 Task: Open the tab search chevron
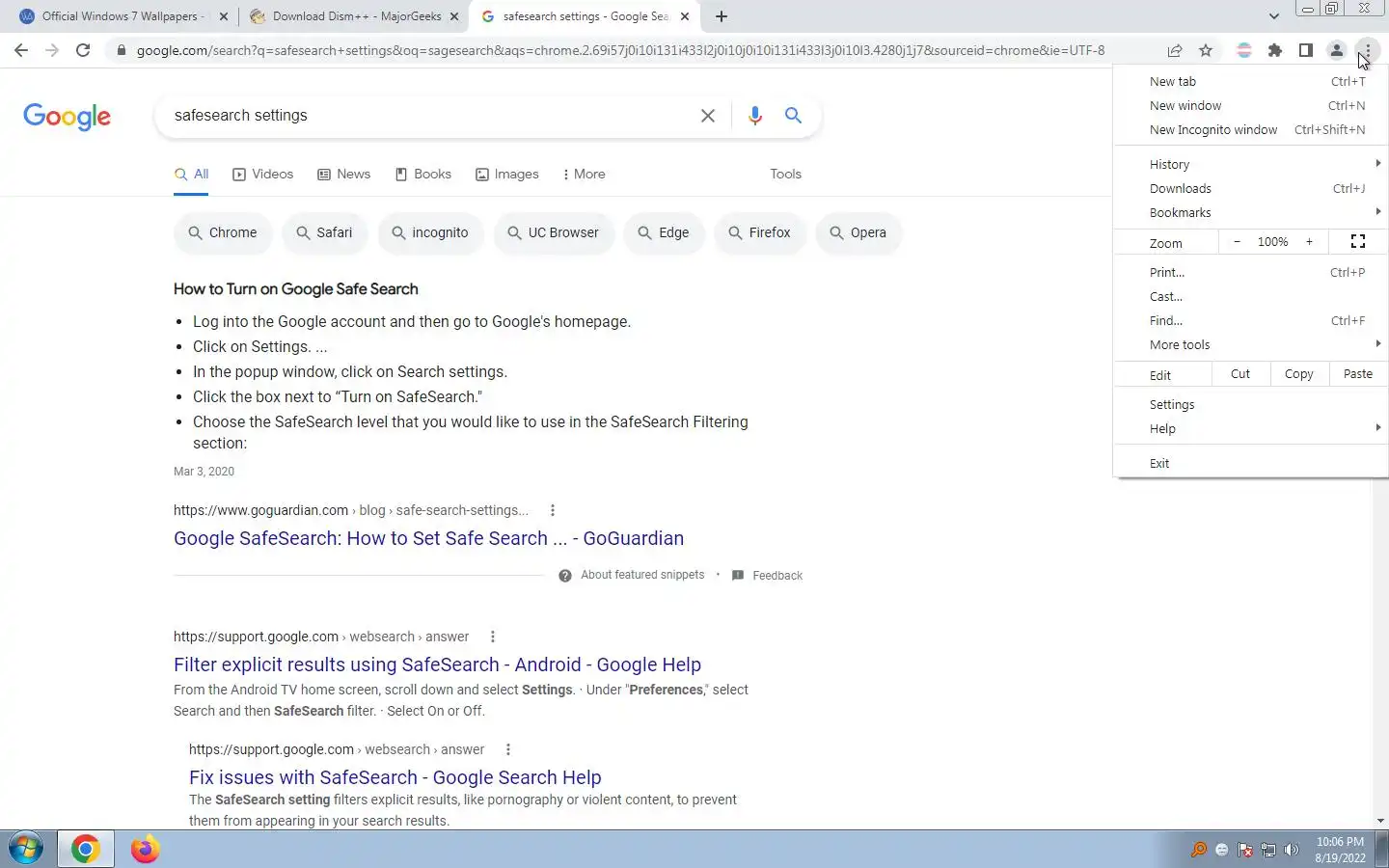(x=1274, y=16)
